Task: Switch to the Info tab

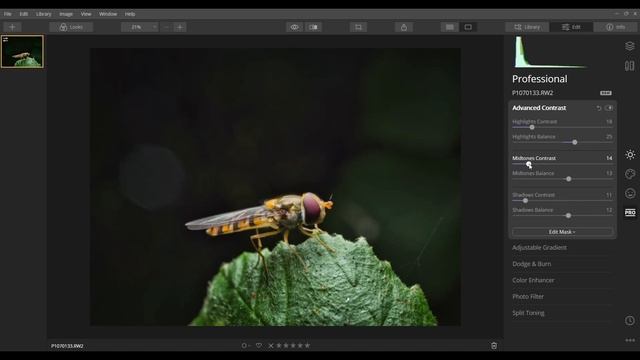Action: [x=616, y=27]
